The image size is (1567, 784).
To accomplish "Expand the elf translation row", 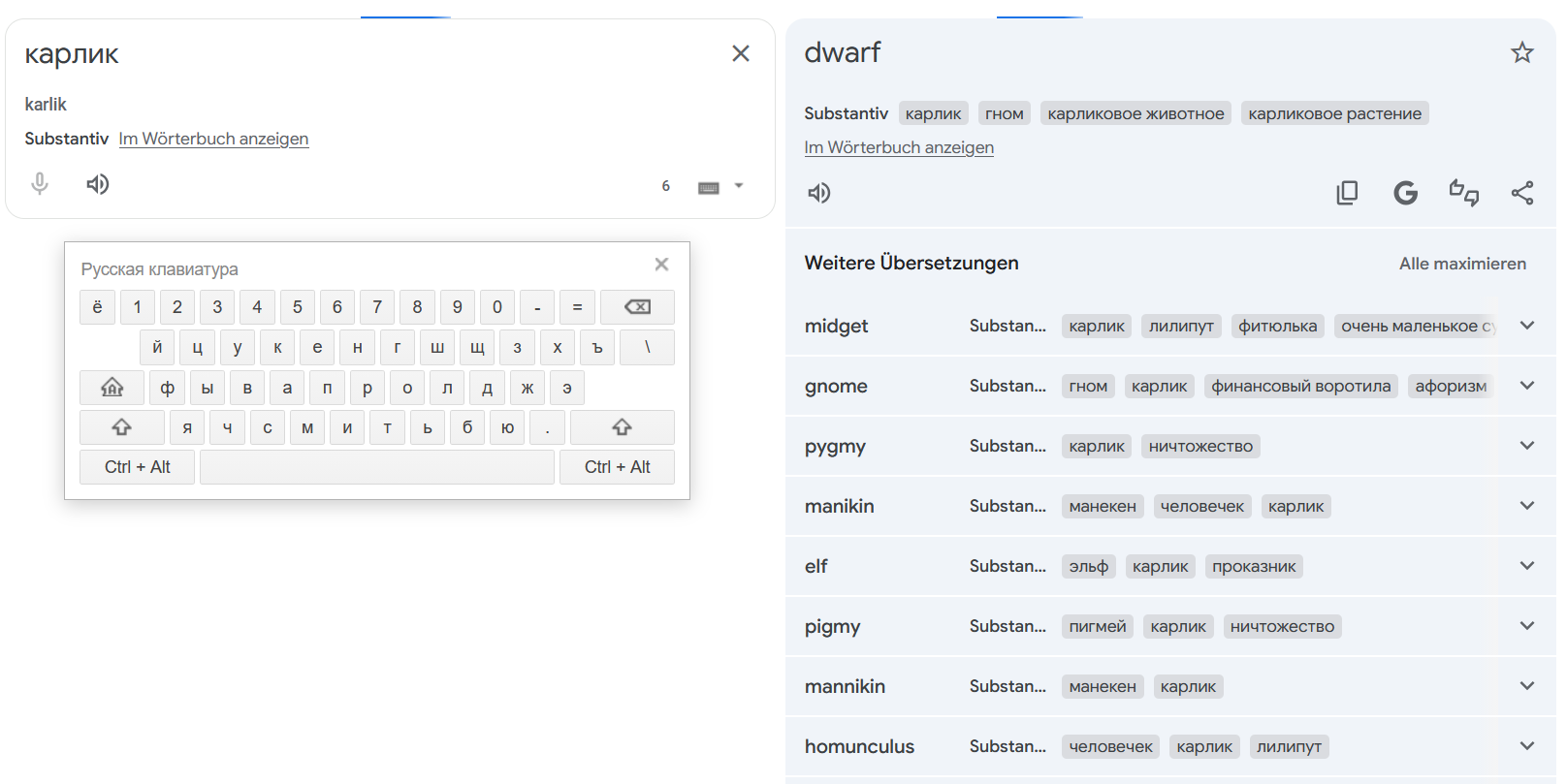I will coord(1527,566).
